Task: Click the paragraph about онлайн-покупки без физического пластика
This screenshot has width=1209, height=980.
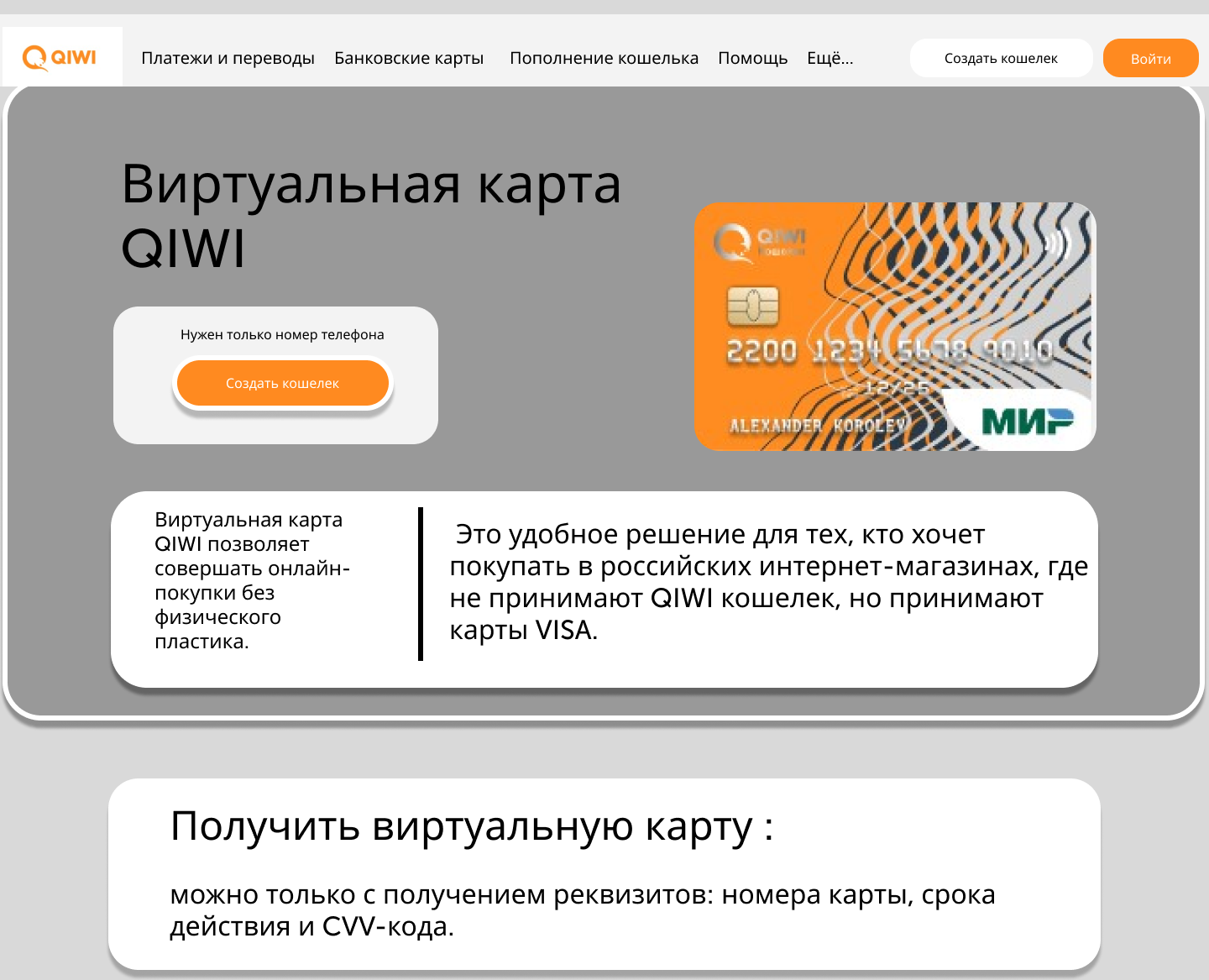Action: [252, 580]
